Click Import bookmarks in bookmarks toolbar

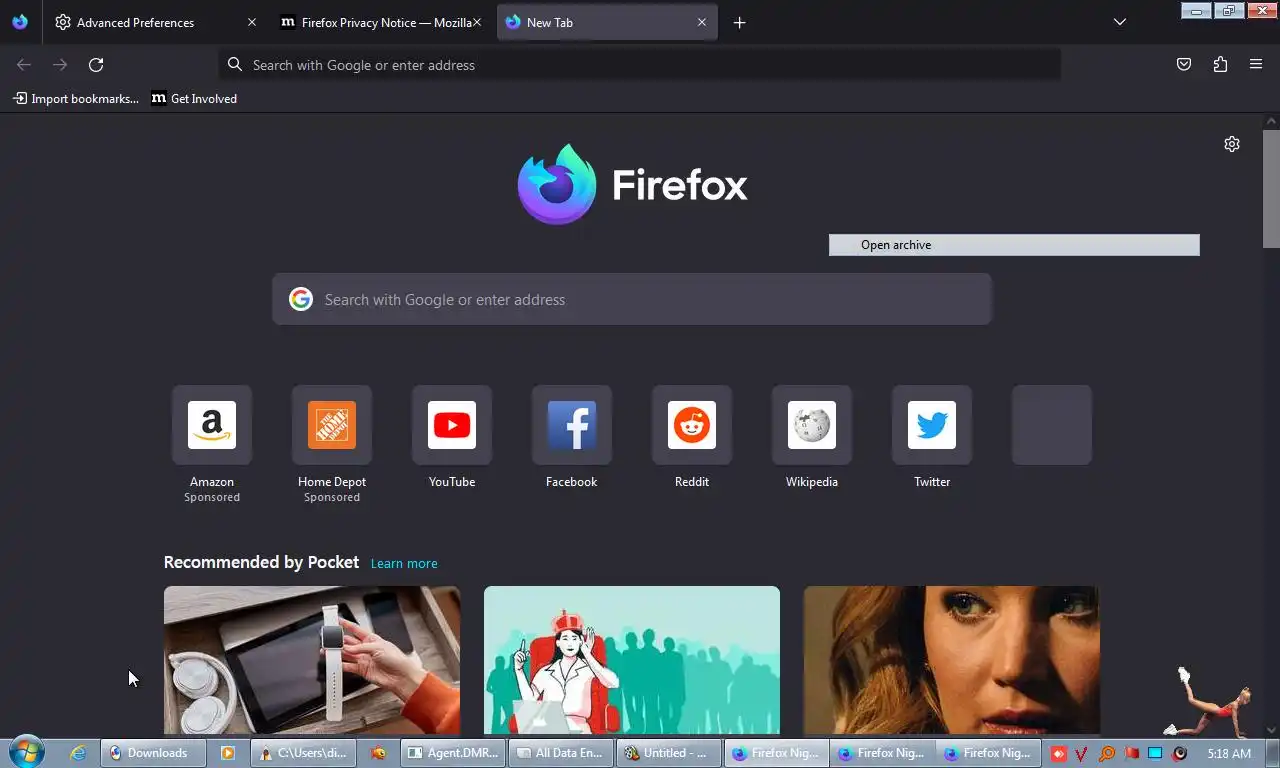coord(76,99)
